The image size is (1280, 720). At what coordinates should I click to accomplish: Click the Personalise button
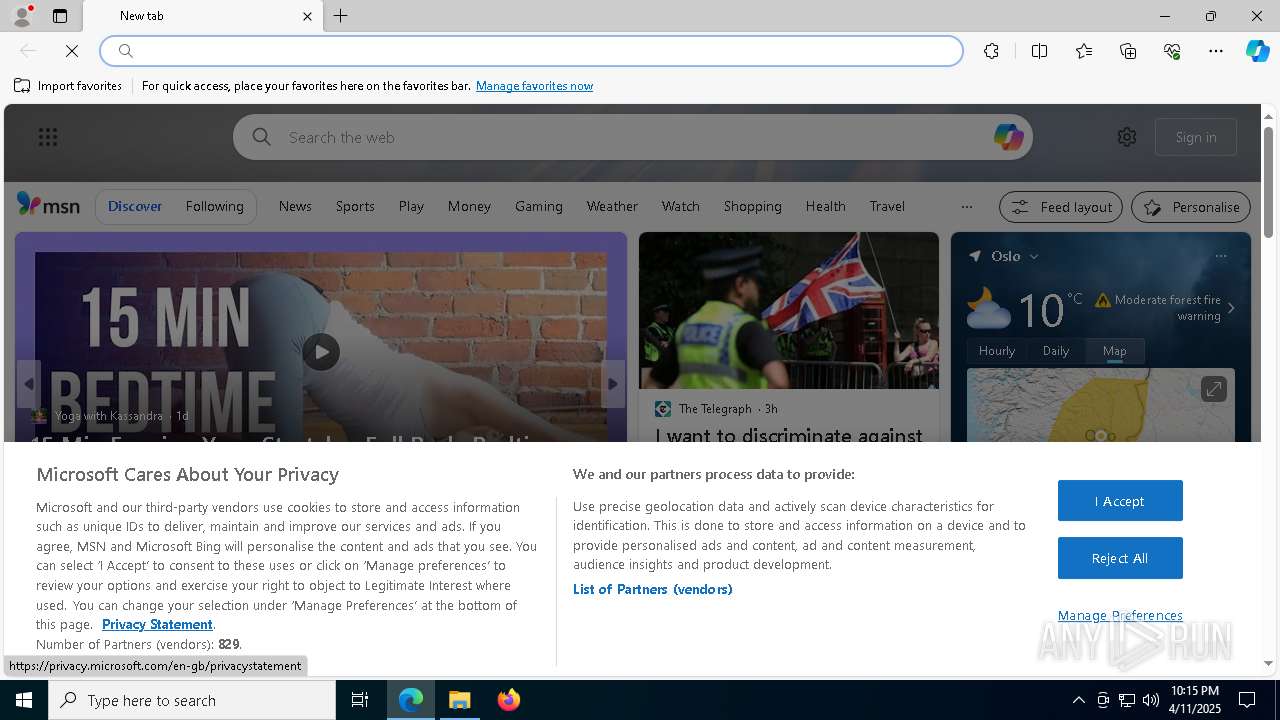1191,207
